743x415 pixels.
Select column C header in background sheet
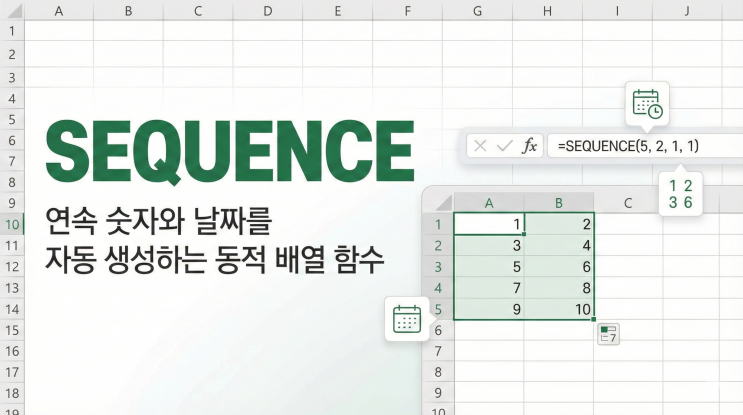point(198,10)
